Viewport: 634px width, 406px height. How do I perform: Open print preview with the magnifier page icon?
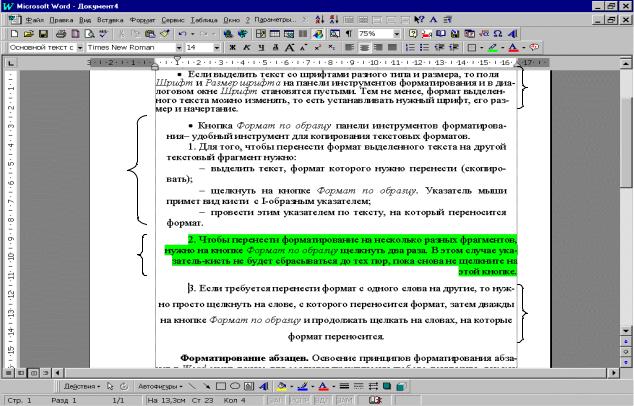tap(89, 34)
